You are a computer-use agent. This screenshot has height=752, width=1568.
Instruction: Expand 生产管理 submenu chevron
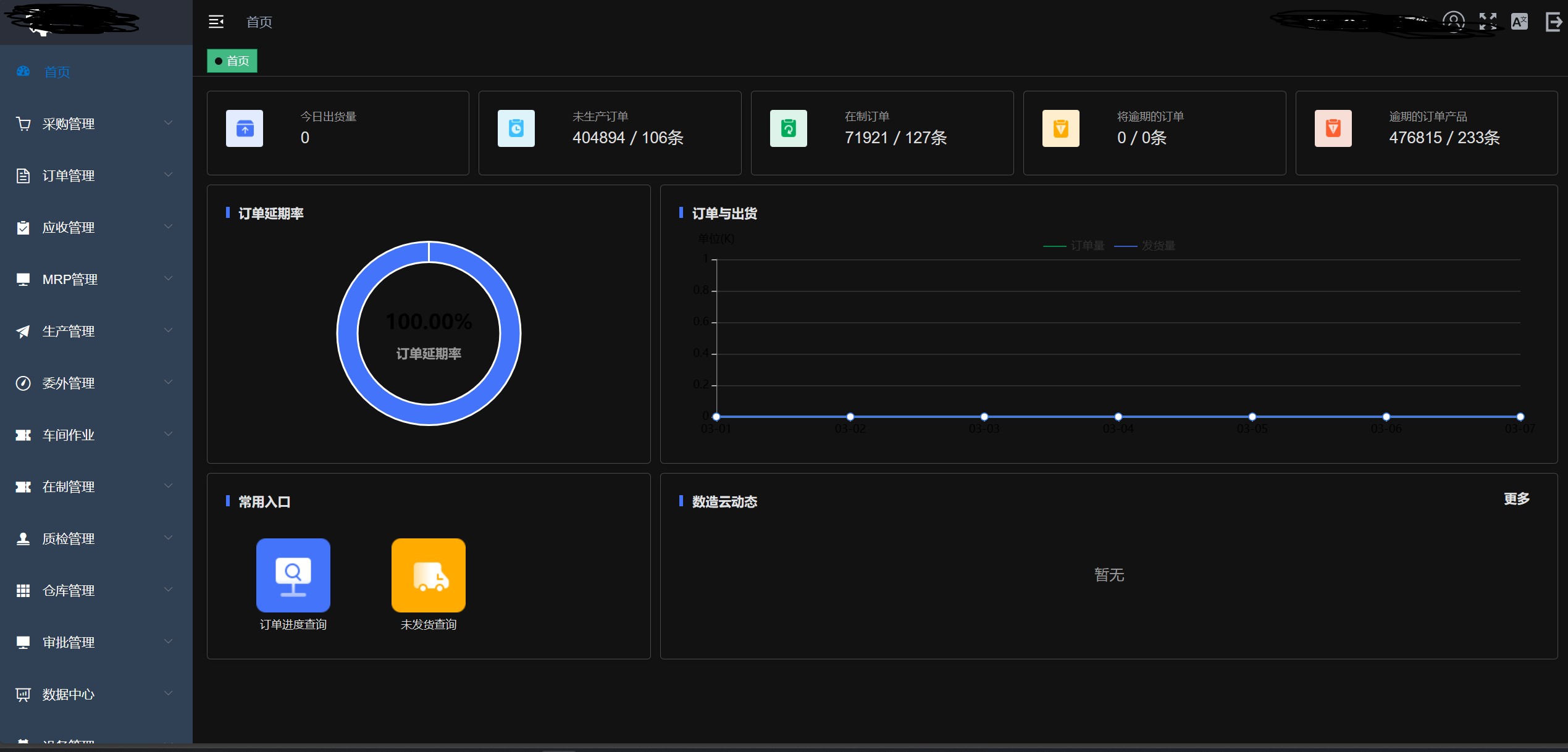(x=168, y=331)
